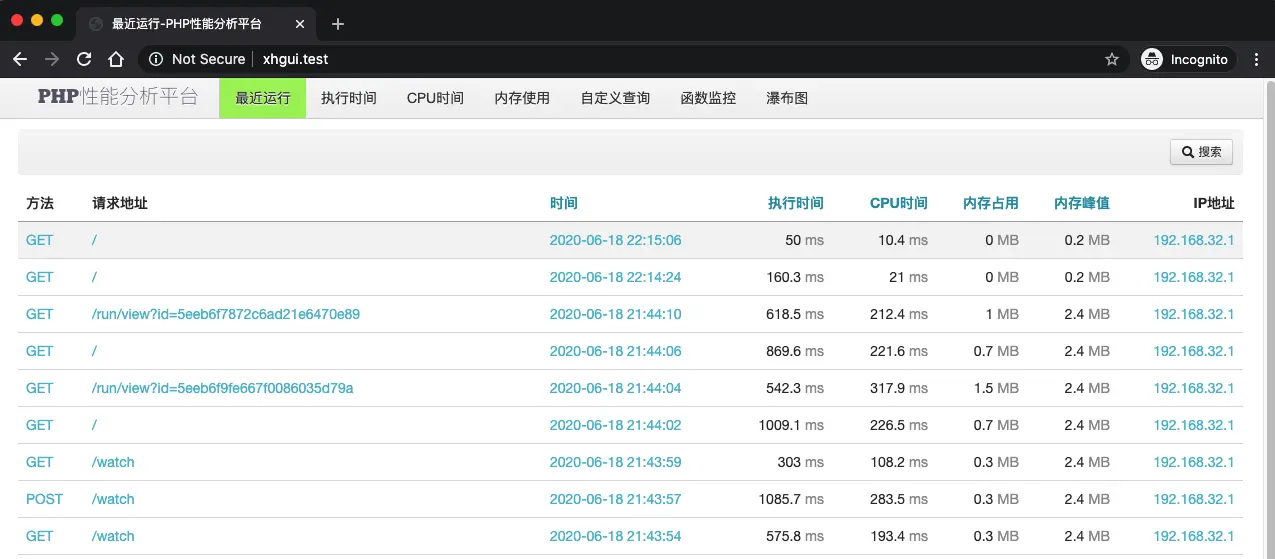The width and height of the screenshot is (1275, 559).
Task: Sort by the CPU时间 column header
Action: click(x=899, y=203)
